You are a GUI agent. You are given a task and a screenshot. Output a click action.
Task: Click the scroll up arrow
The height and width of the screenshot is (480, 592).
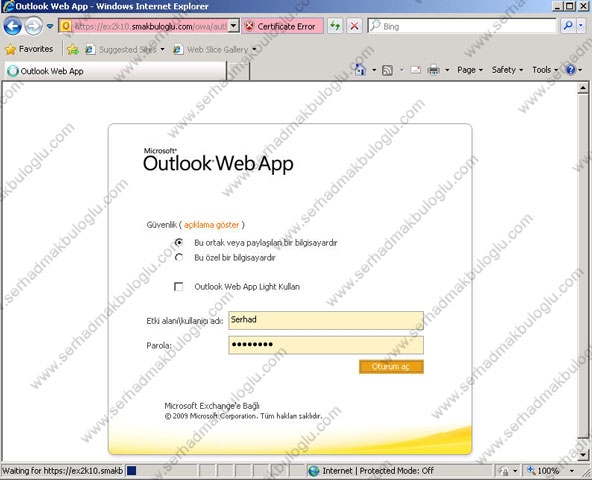pyautogui.click(x=583, y=88)
